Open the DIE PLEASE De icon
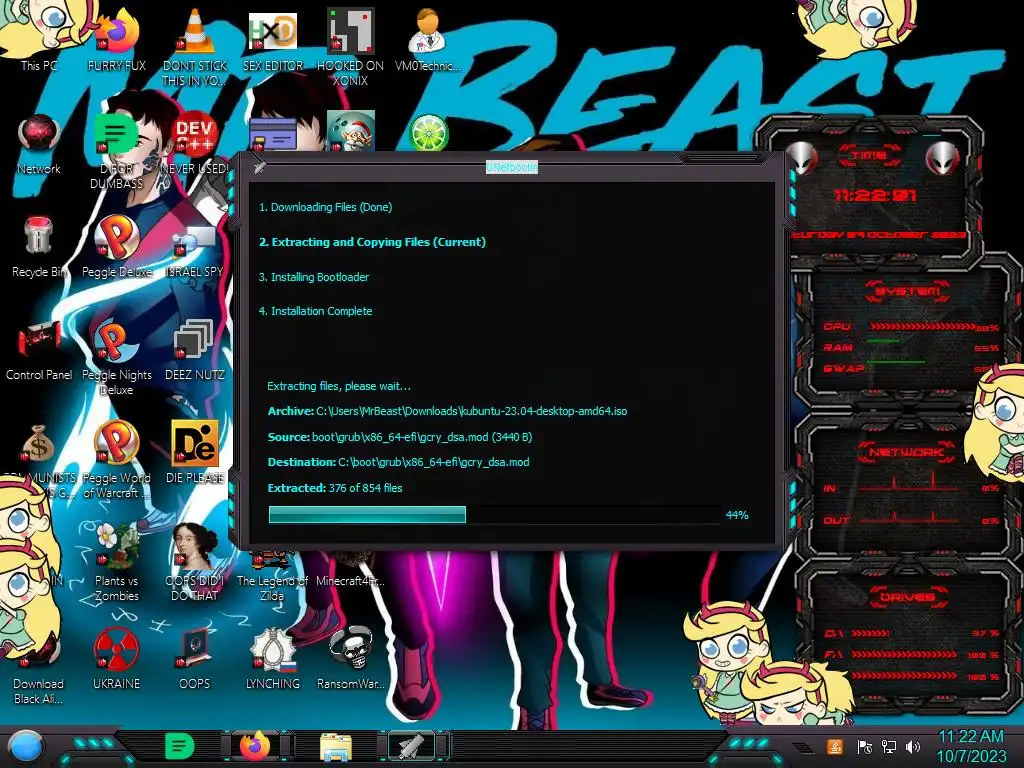The height and width of the screenshot is (768, 1024). coord(195,451)
